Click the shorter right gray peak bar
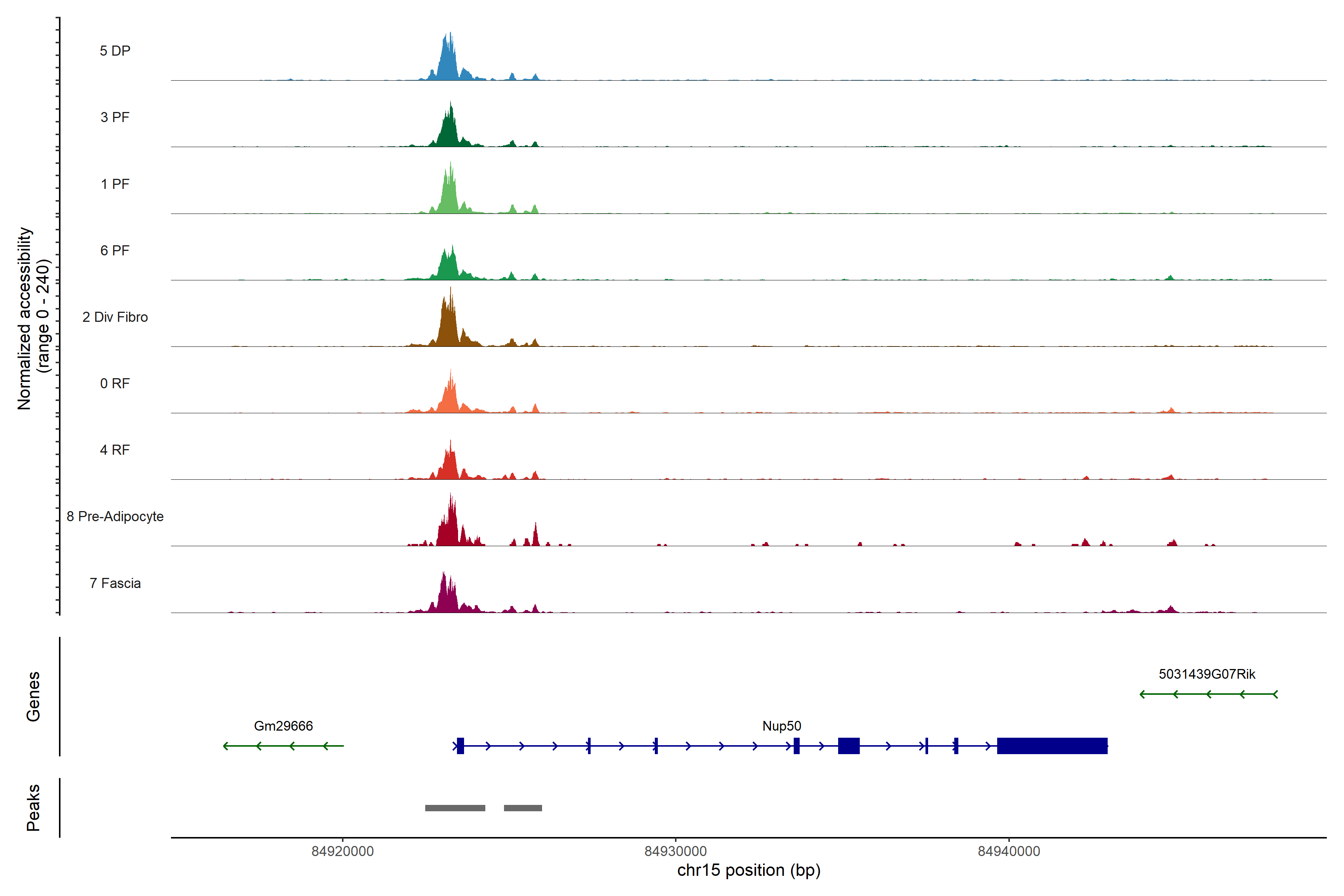Screen dimensions: 1344x896 tap(523, 808)
